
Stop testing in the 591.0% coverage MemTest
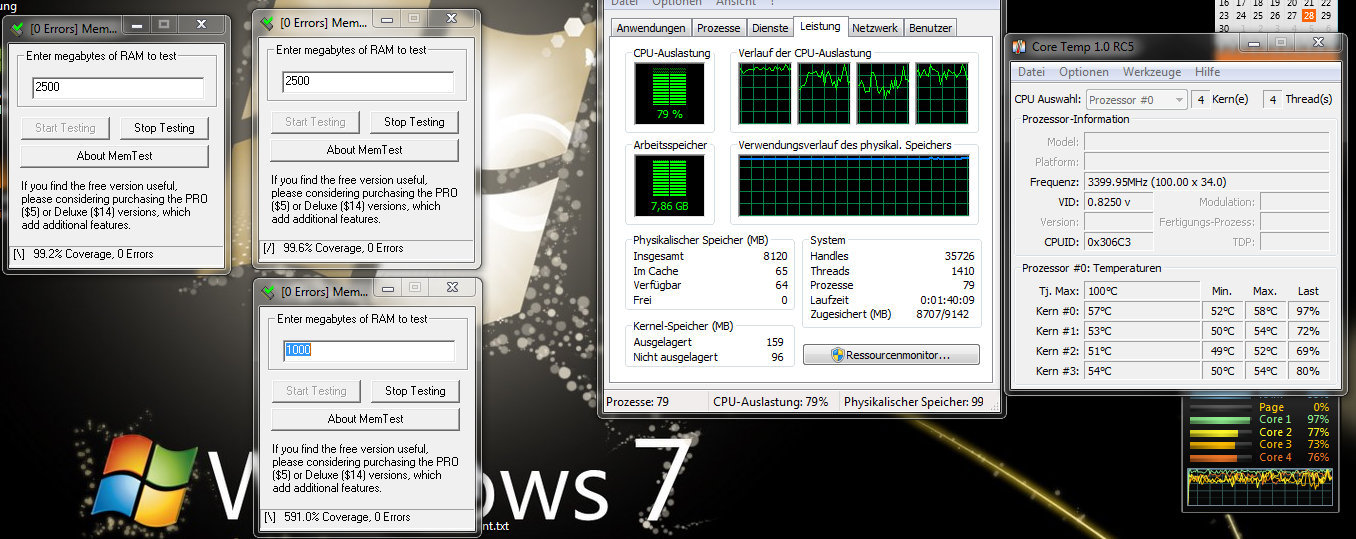click(415, 391)
